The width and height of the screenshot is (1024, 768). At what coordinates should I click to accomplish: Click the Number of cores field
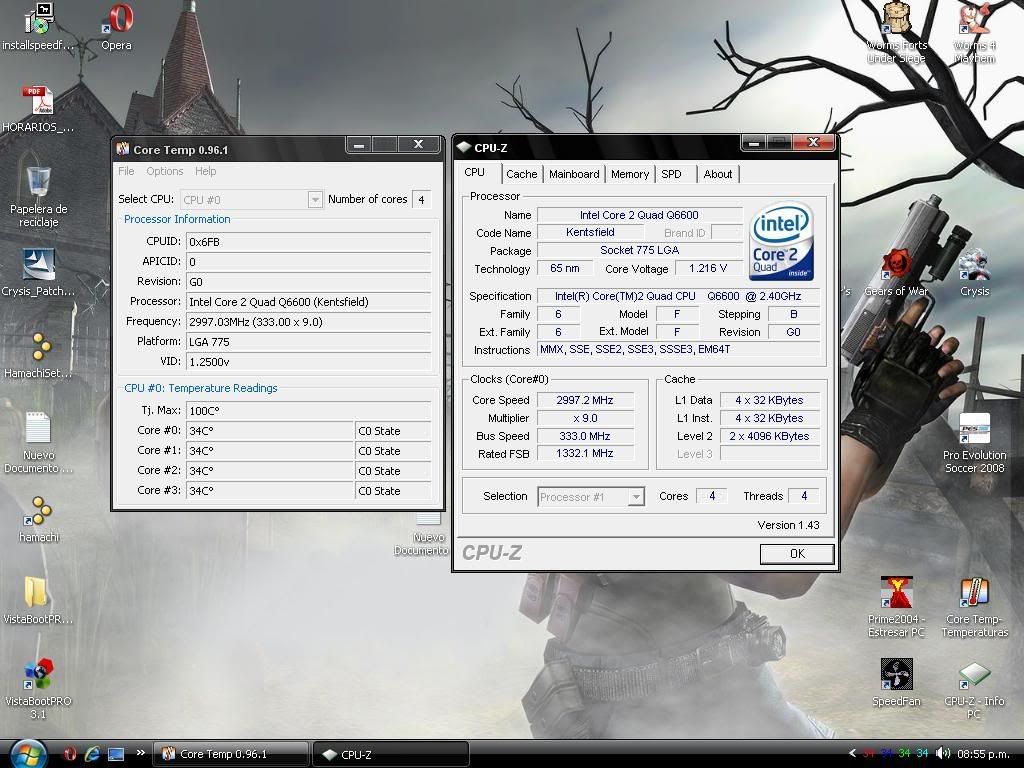tap(421, 199)
